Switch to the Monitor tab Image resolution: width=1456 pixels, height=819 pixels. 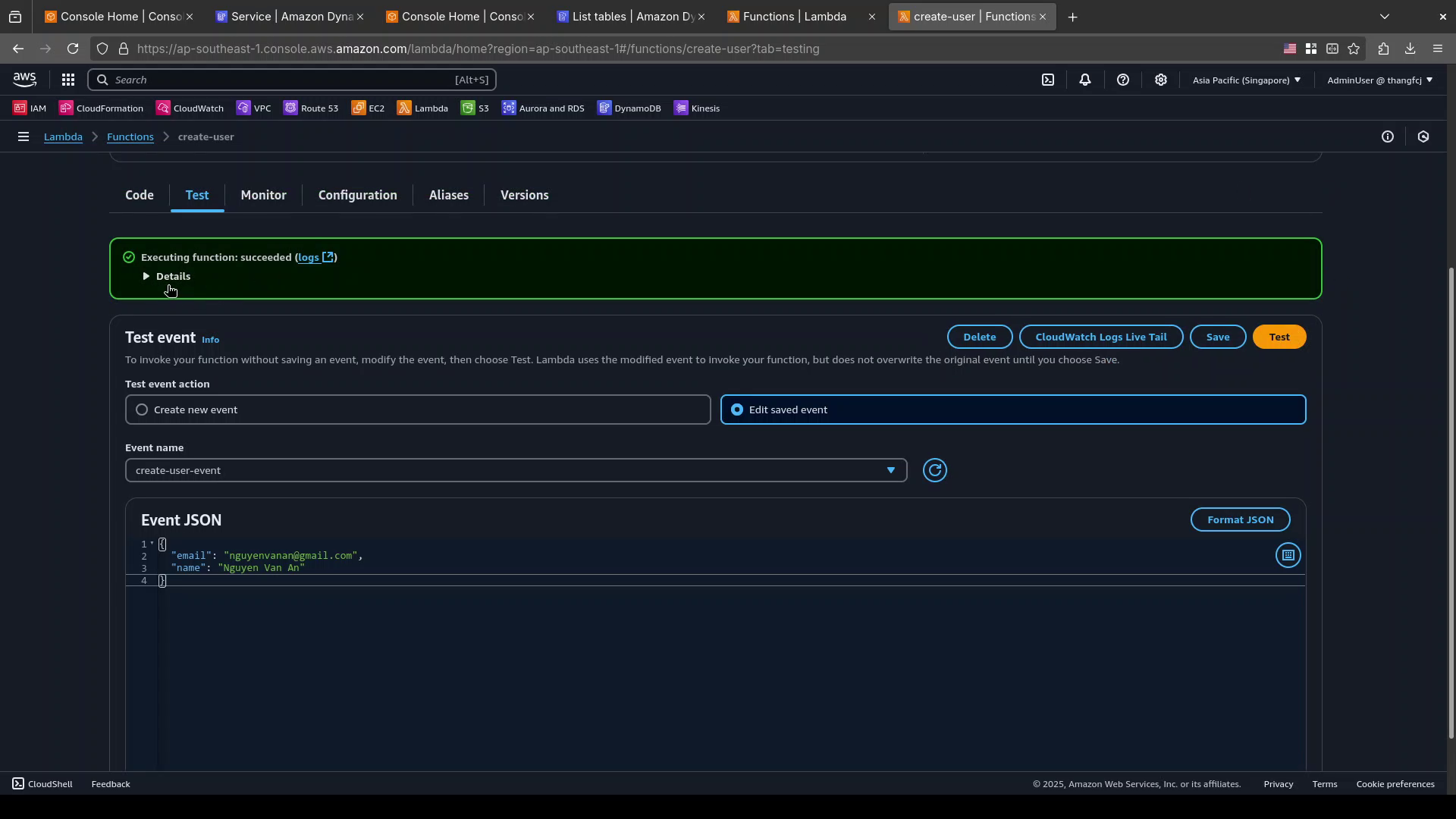263,195
